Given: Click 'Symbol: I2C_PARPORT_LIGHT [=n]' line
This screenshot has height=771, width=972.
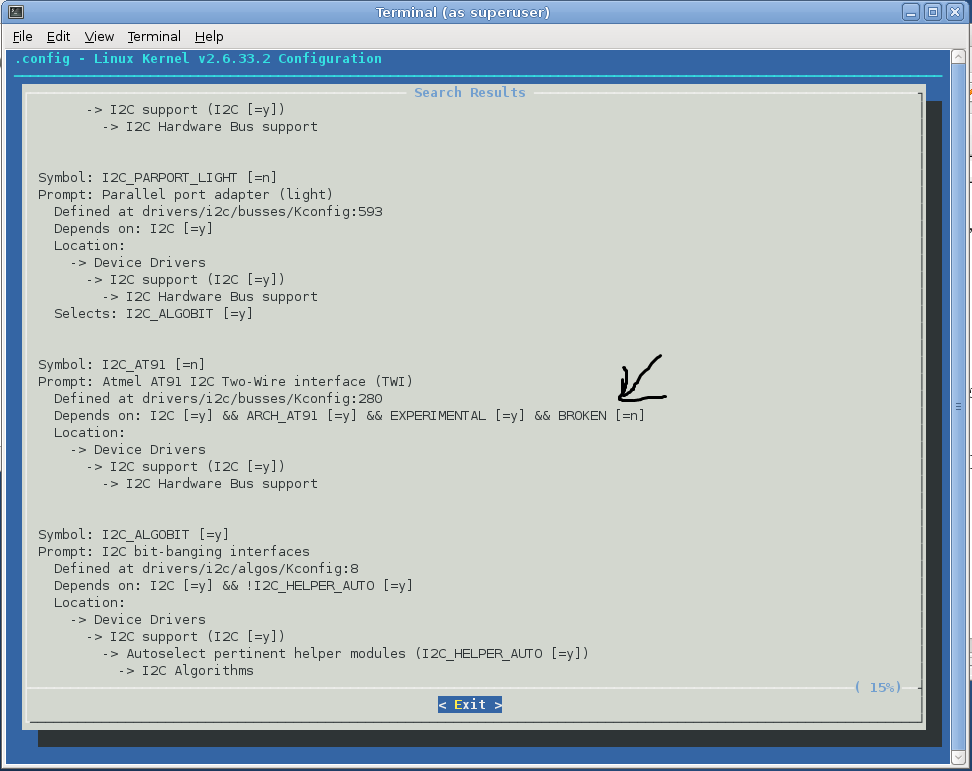Looking at the screenshot, I should 157,178.
